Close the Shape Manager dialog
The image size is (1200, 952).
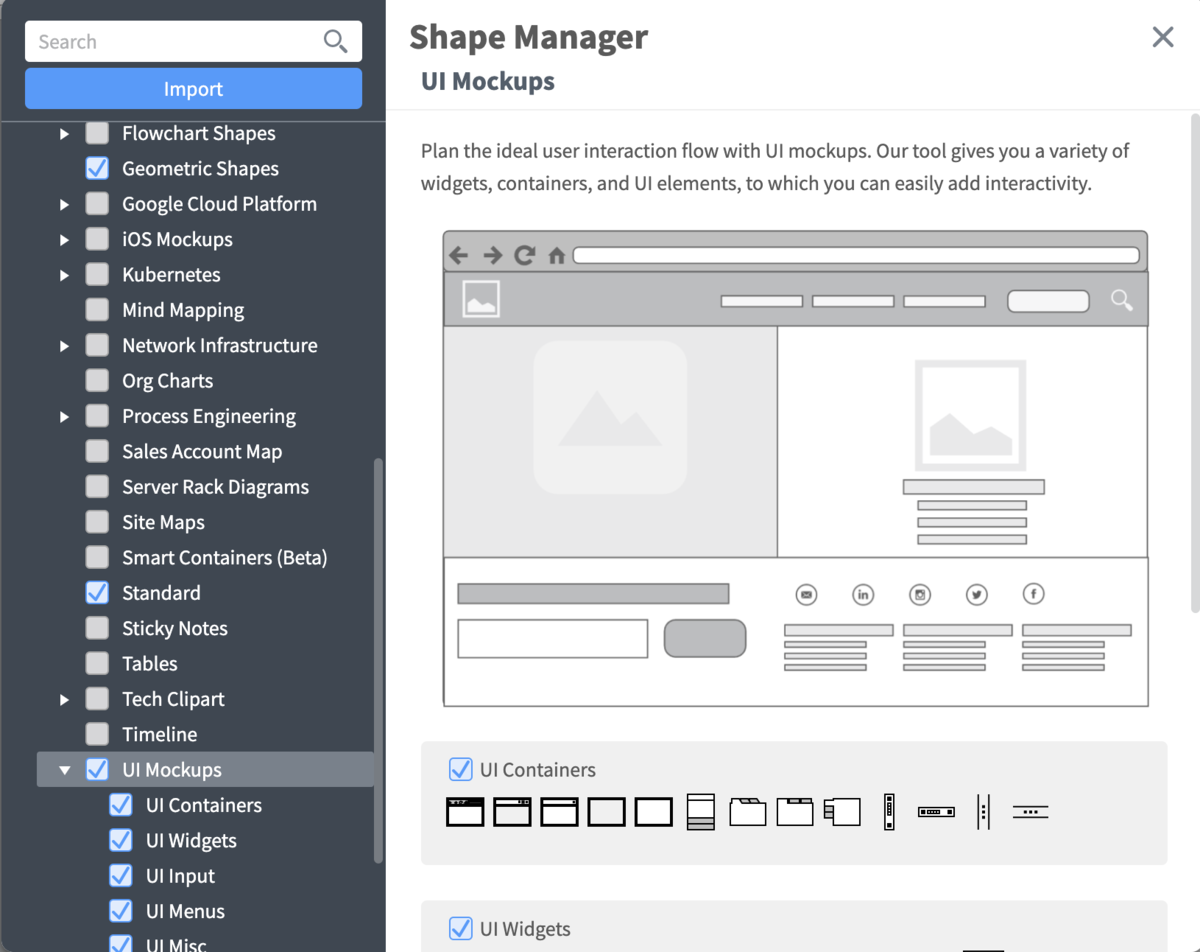pos(1162,37)
